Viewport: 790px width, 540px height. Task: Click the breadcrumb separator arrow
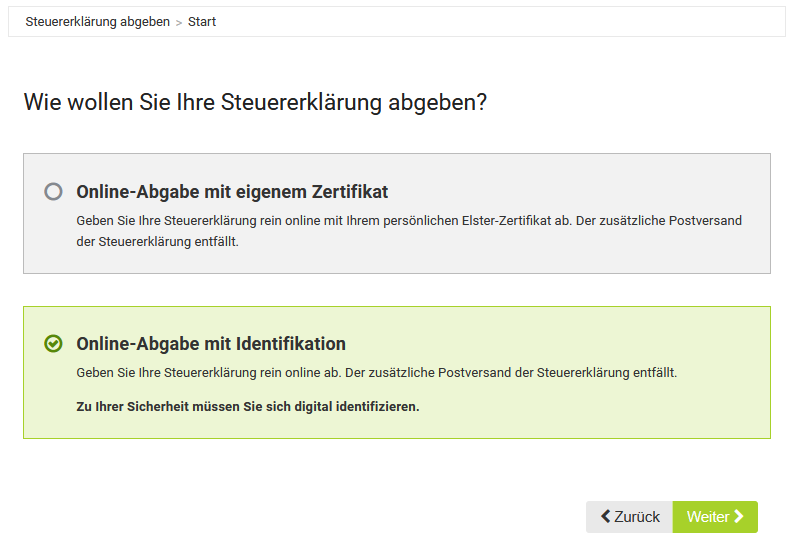point(179,22)
